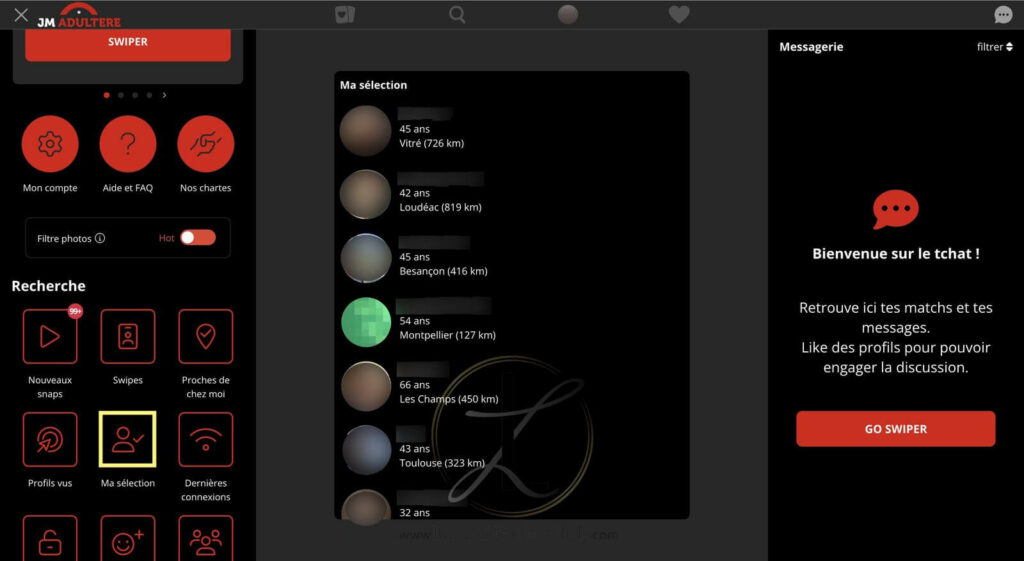The image size is (1024, 561).
Task: Open the 43 ans Toulouse profile photo
Action: 366,451
